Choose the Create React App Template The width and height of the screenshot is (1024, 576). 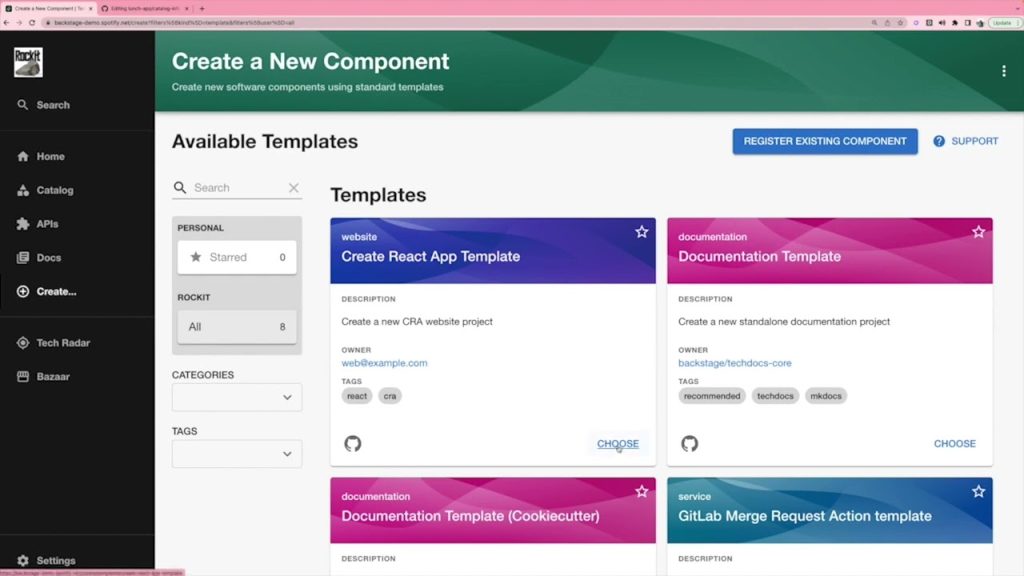(617, 444)
